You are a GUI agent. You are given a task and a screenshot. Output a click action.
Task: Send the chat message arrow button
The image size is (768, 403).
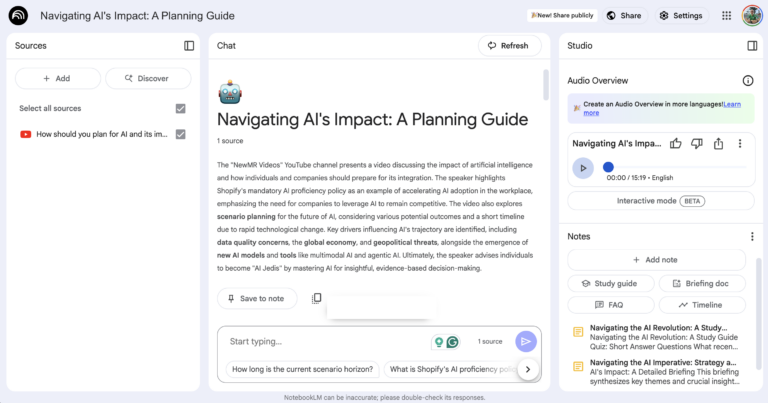coord(526,341)
